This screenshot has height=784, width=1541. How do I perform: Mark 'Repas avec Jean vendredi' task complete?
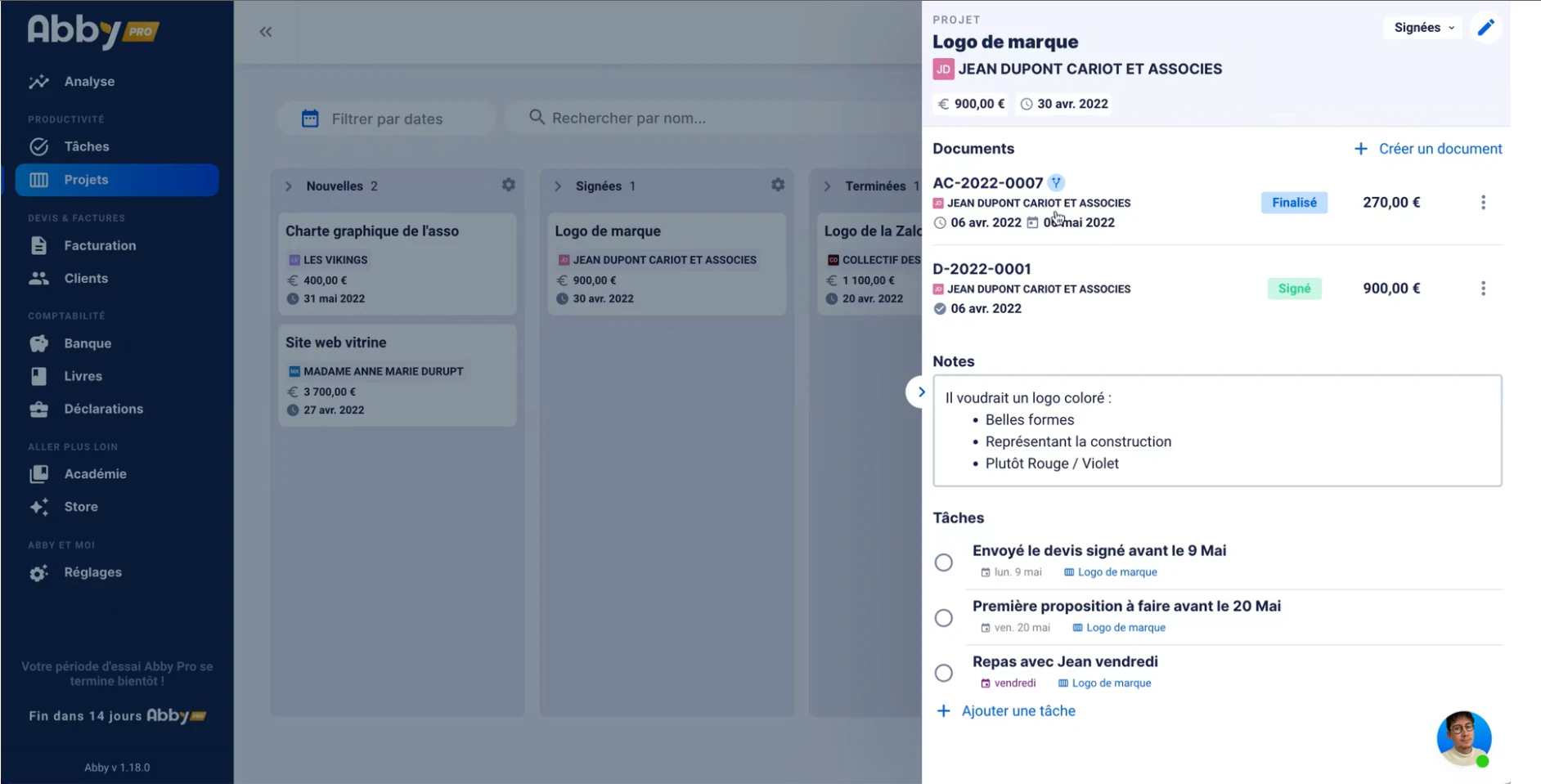[x=944, y=673]
